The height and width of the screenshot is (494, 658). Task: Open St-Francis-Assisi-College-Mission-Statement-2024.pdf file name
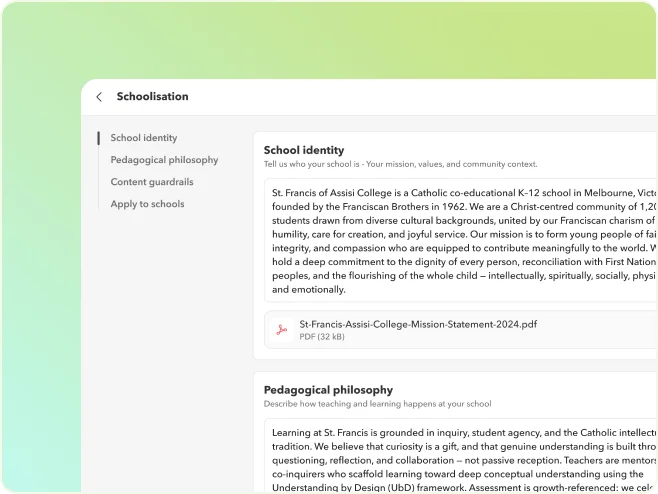tap(418, 324)
